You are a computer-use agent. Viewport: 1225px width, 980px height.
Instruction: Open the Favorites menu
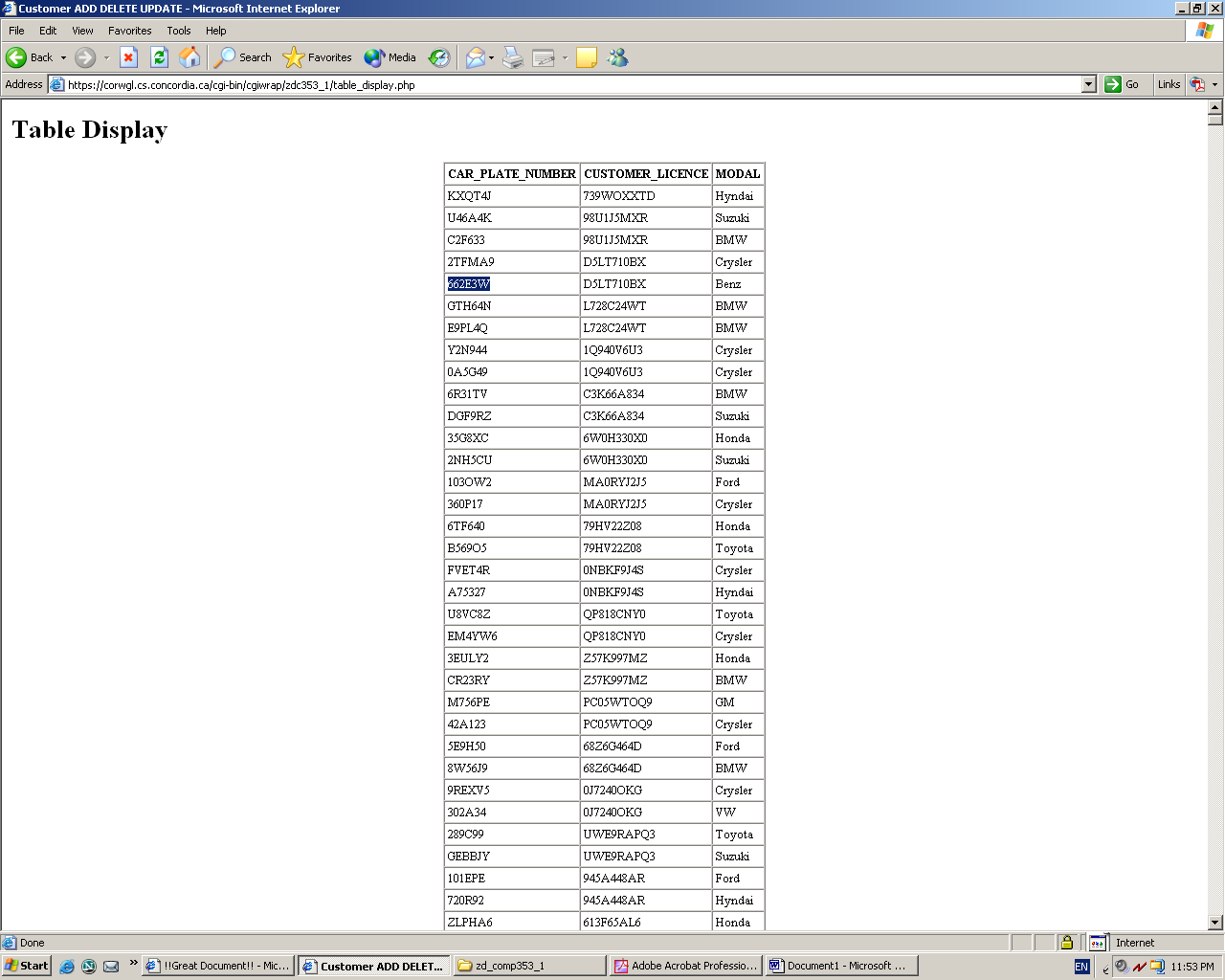[x=130, y=31]
